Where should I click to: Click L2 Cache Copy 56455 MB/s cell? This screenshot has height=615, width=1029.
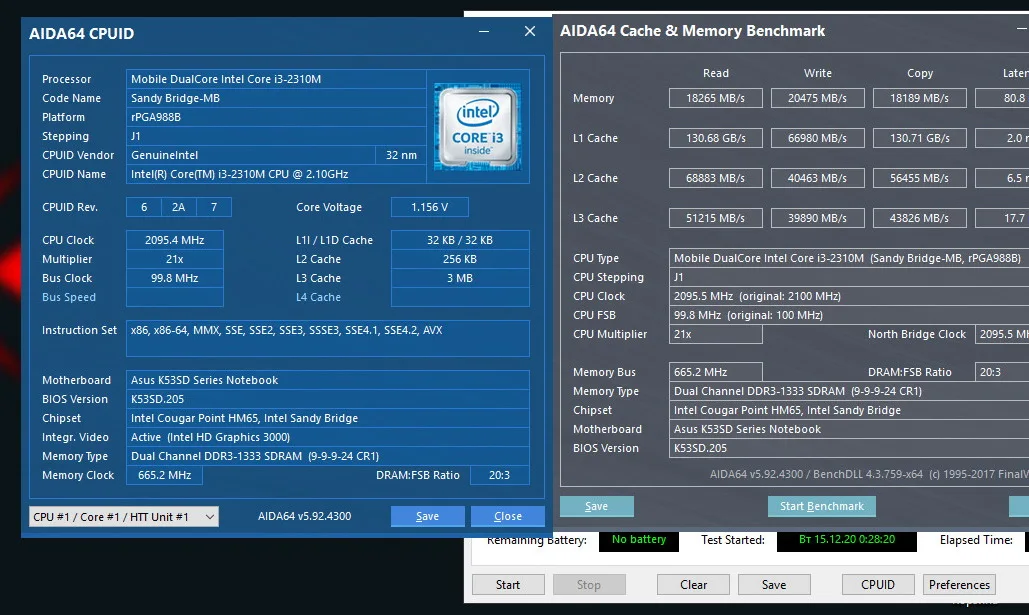[919, 178]
